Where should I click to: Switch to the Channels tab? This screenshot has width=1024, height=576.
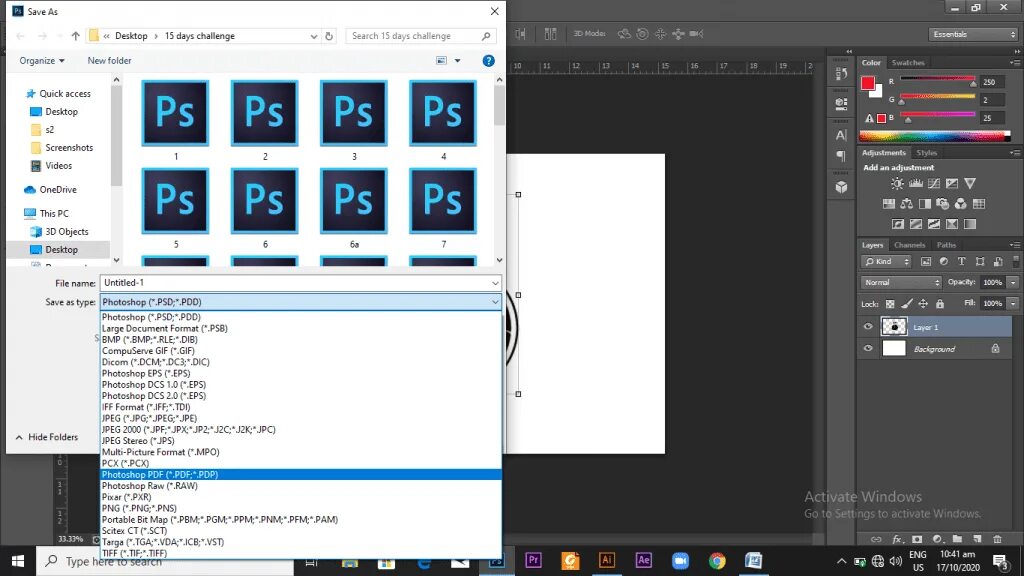click(x=909, y=245)
